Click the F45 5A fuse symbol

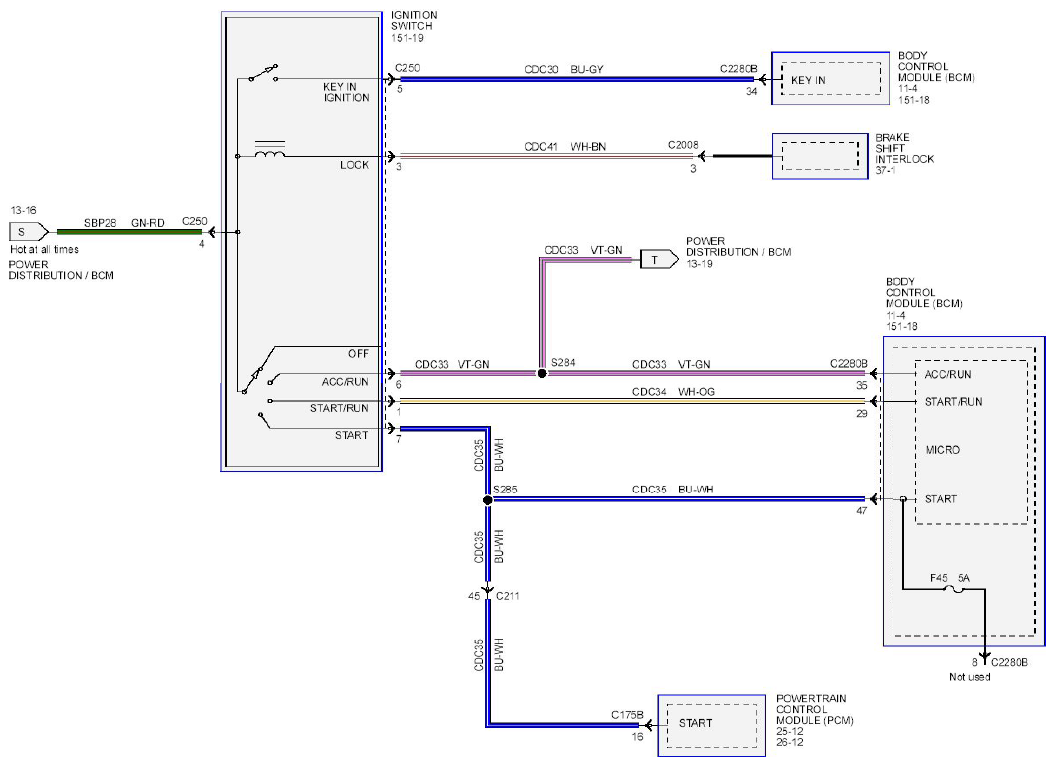(954, 590)
